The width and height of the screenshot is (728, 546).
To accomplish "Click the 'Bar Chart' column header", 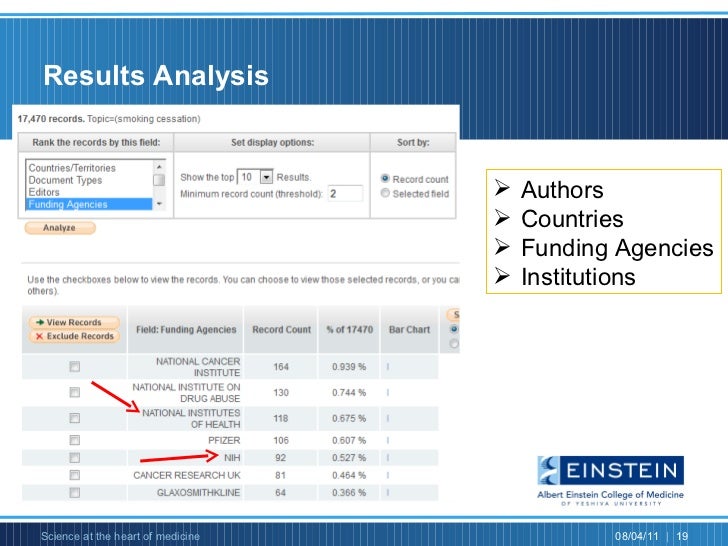I will (x=409, y=330).
